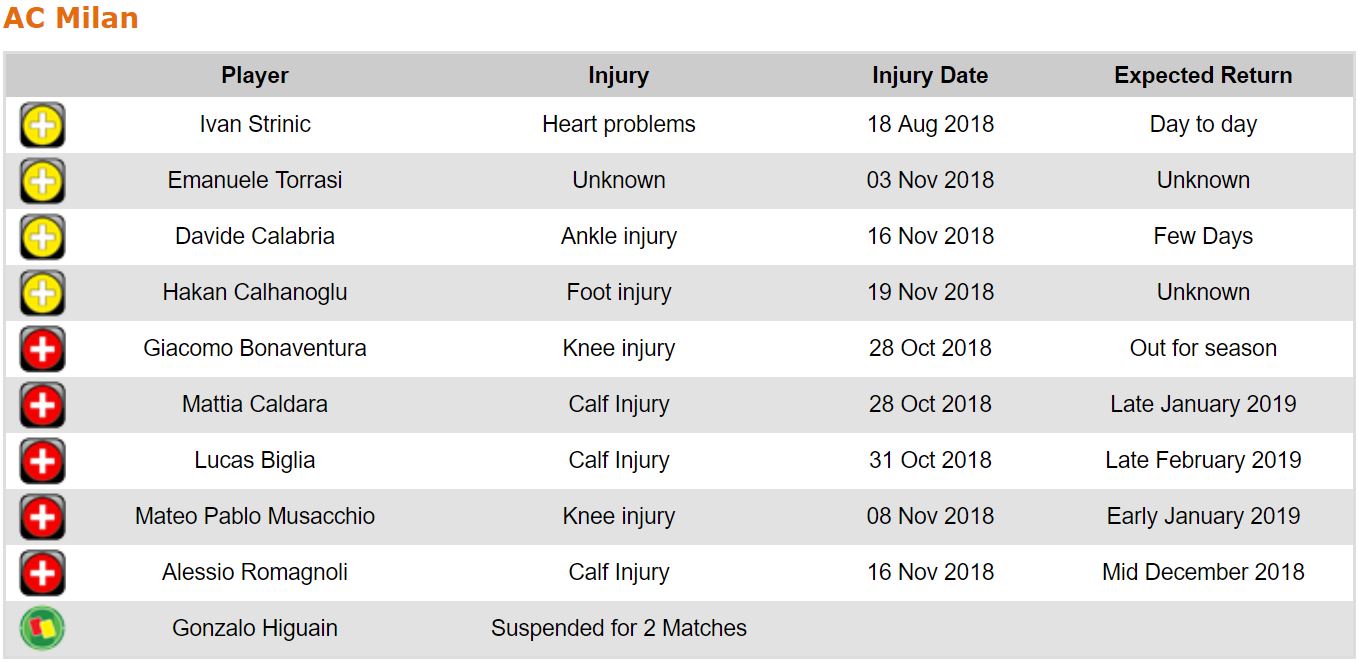Click the yellow icon next to Emanuele Torrasi

click(x=42, y=182)
